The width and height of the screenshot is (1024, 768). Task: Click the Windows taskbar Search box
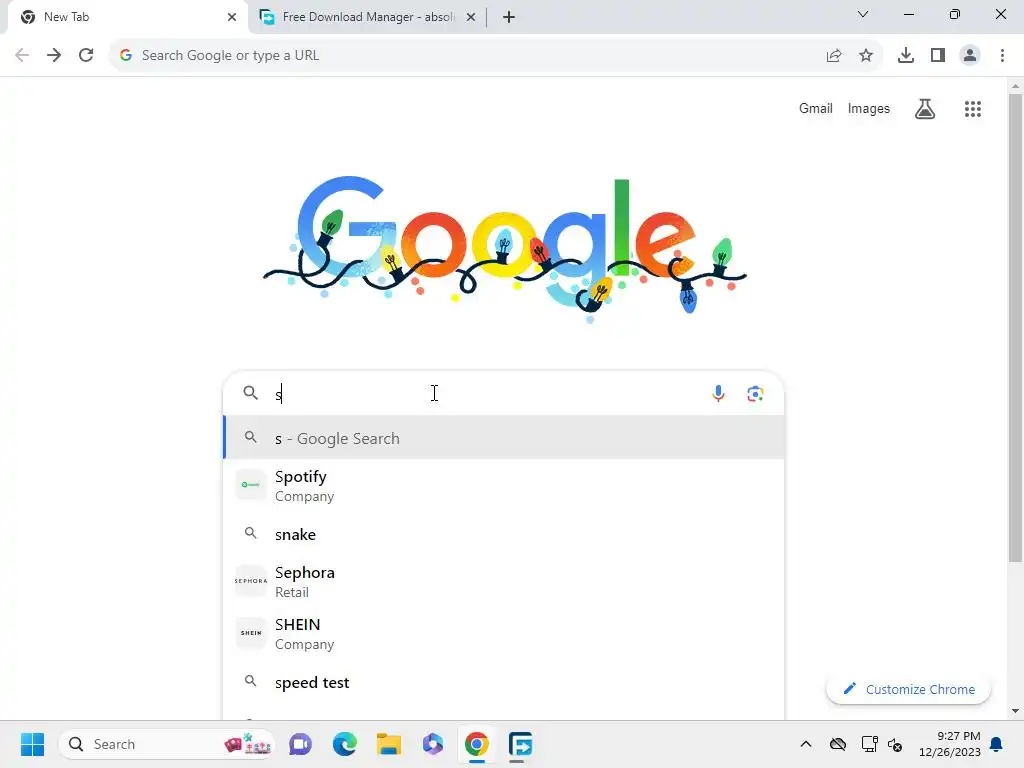[x=167, y=744]
